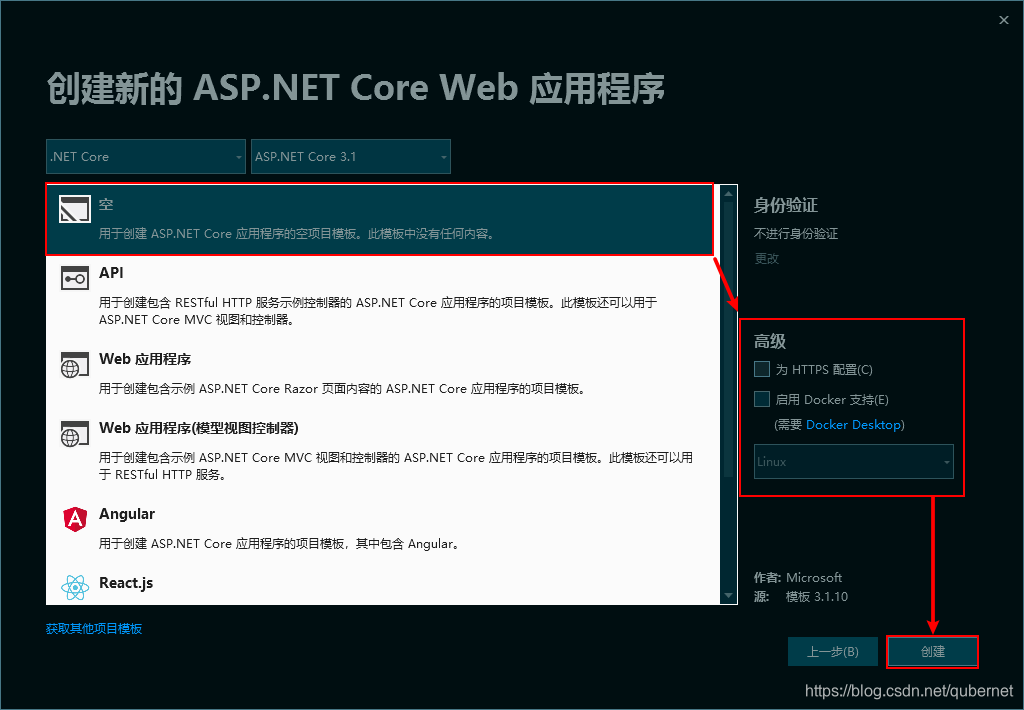Enable the 启用 Docker 支持 checkbox
Viewport: 1024px width, 710px height.
[x=761, y=399]
